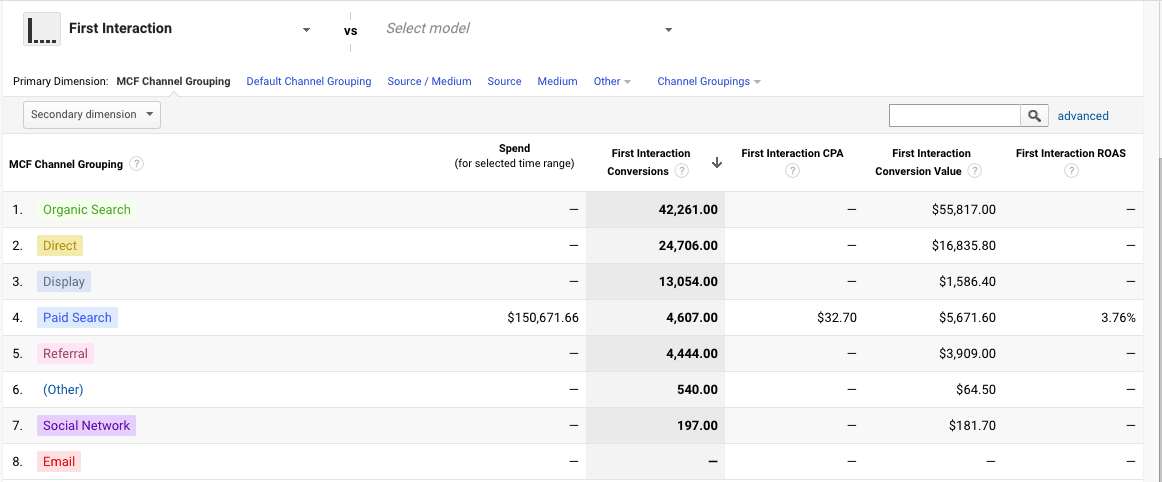Select the Medium primary dimension

pos(557,82)
